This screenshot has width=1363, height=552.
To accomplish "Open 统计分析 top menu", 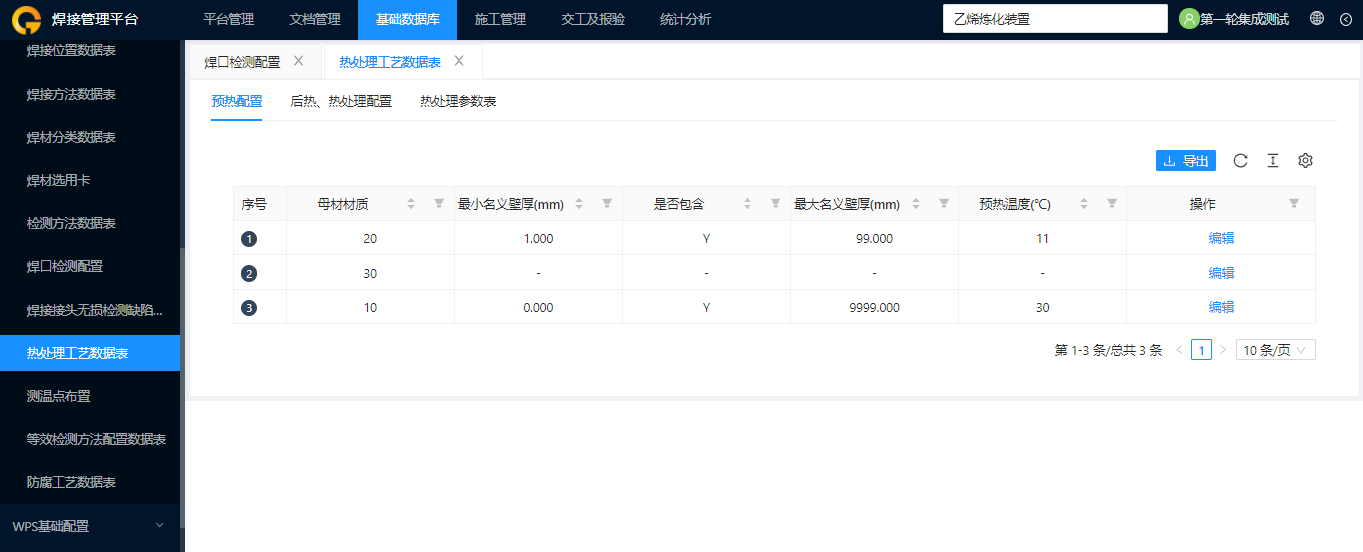I will click(x=685, y=19).
